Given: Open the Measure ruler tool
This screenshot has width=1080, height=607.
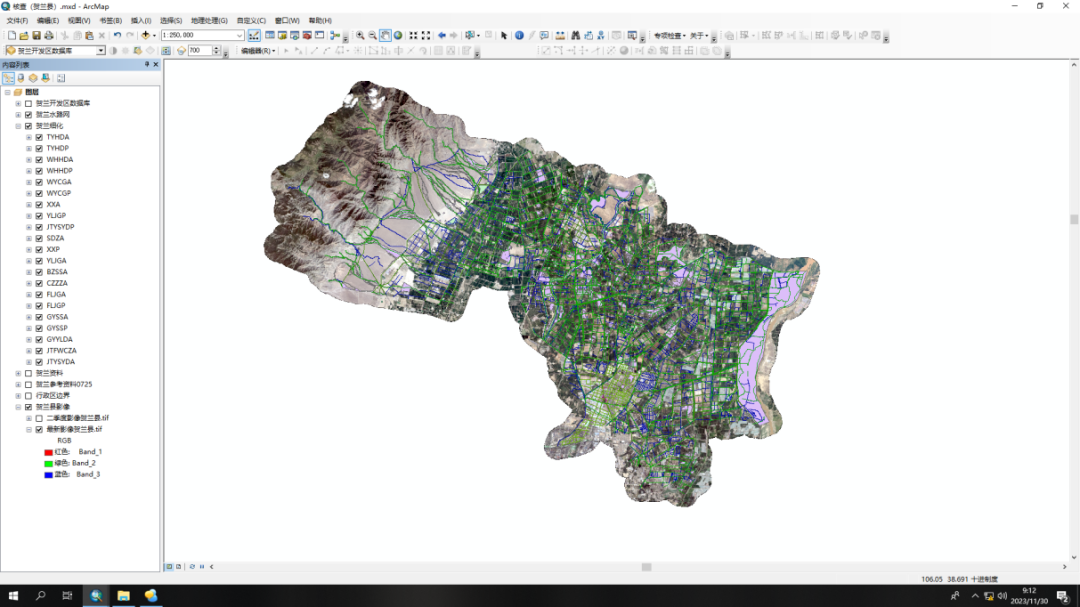Looking at the screenshot, I should (x=560, y=35).
